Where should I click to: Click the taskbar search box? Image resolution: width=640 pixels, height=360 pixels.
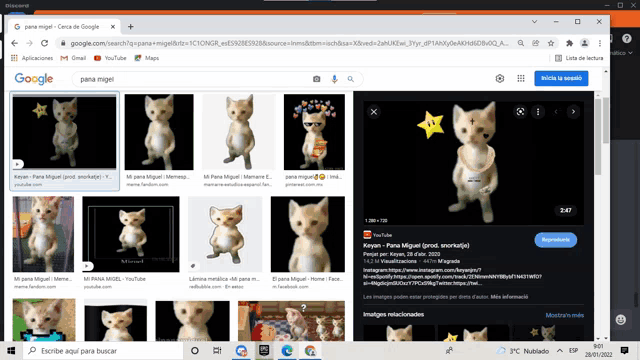[102, 351]
